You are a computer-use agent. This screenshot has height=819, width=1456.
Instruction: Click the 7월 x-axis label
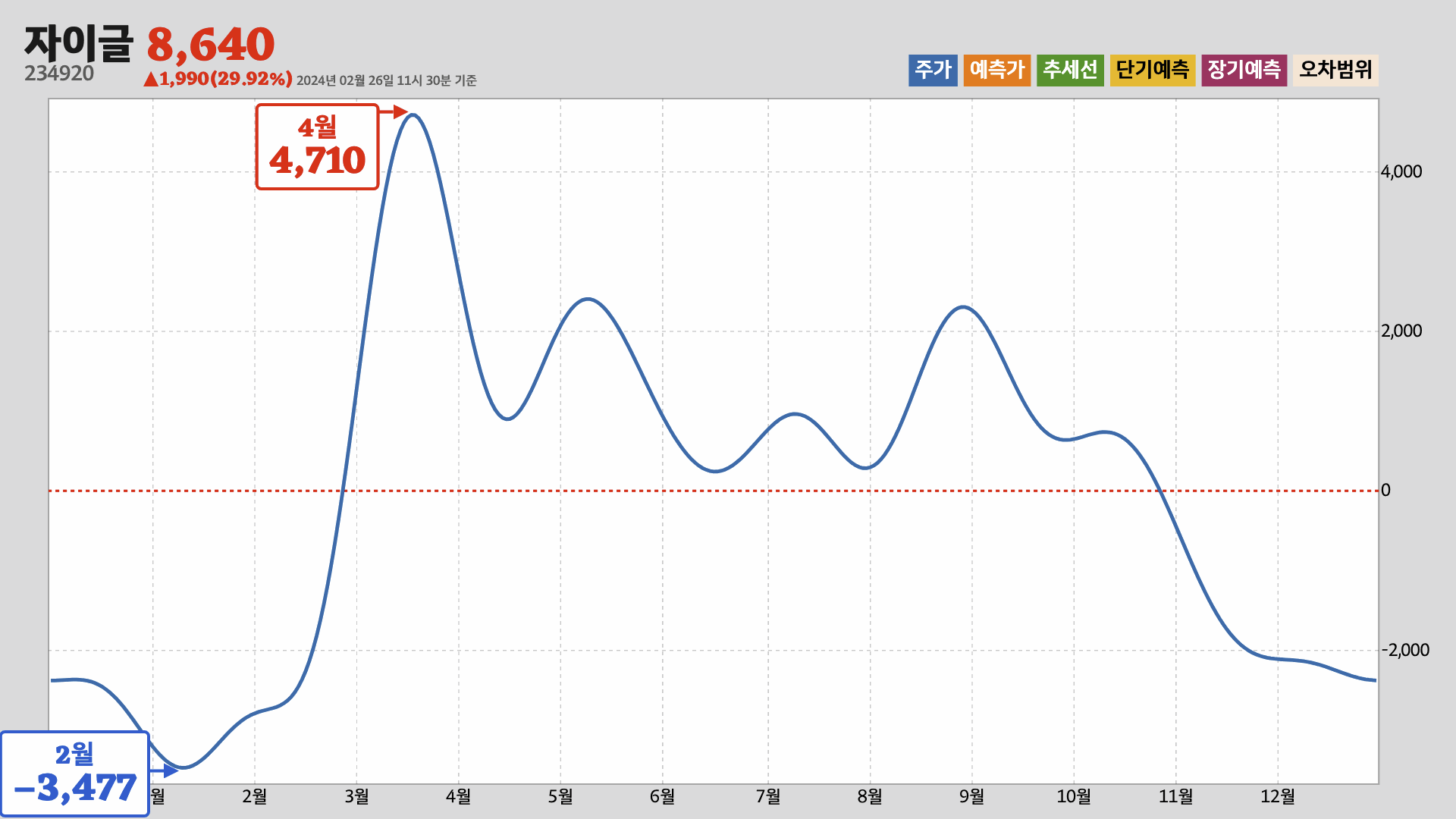pos(768,796)
